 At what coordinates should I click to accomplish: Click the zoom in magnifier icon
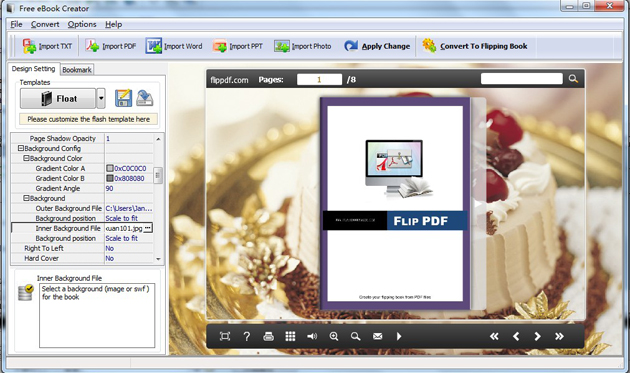(x=333, y=336)
